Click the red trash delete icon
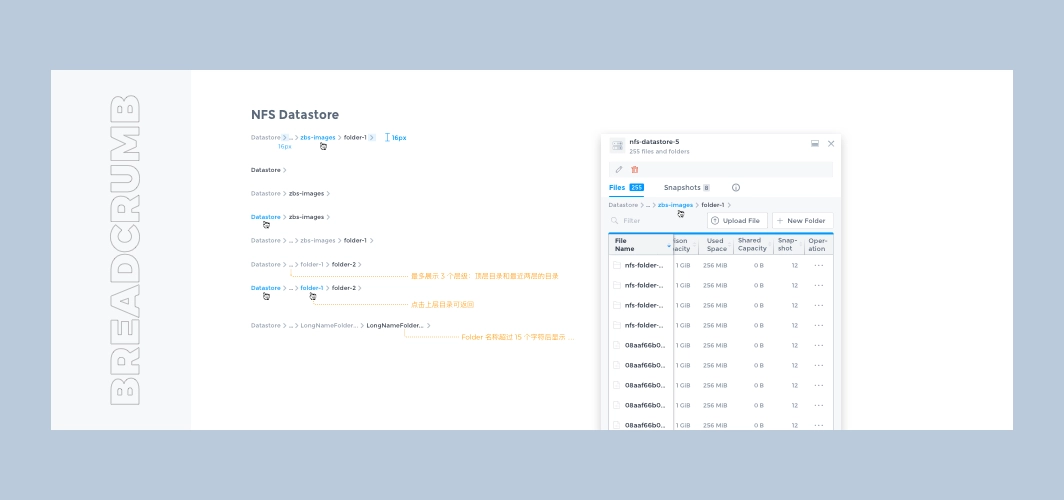The height and width of the screenshot is (500, 1064). (x=634, y=170)
